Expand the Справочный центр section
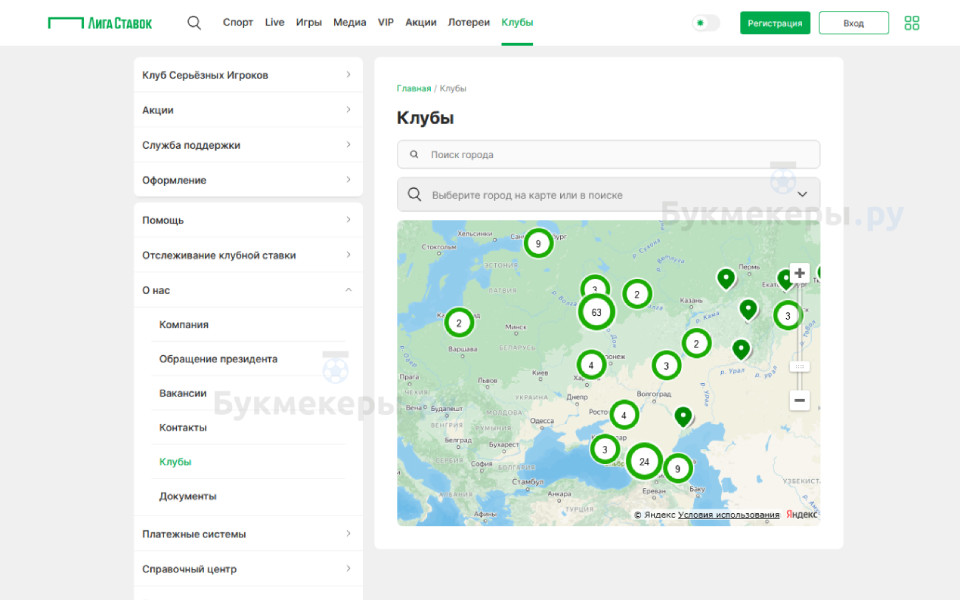960x600 pixels. coord(248,569)
